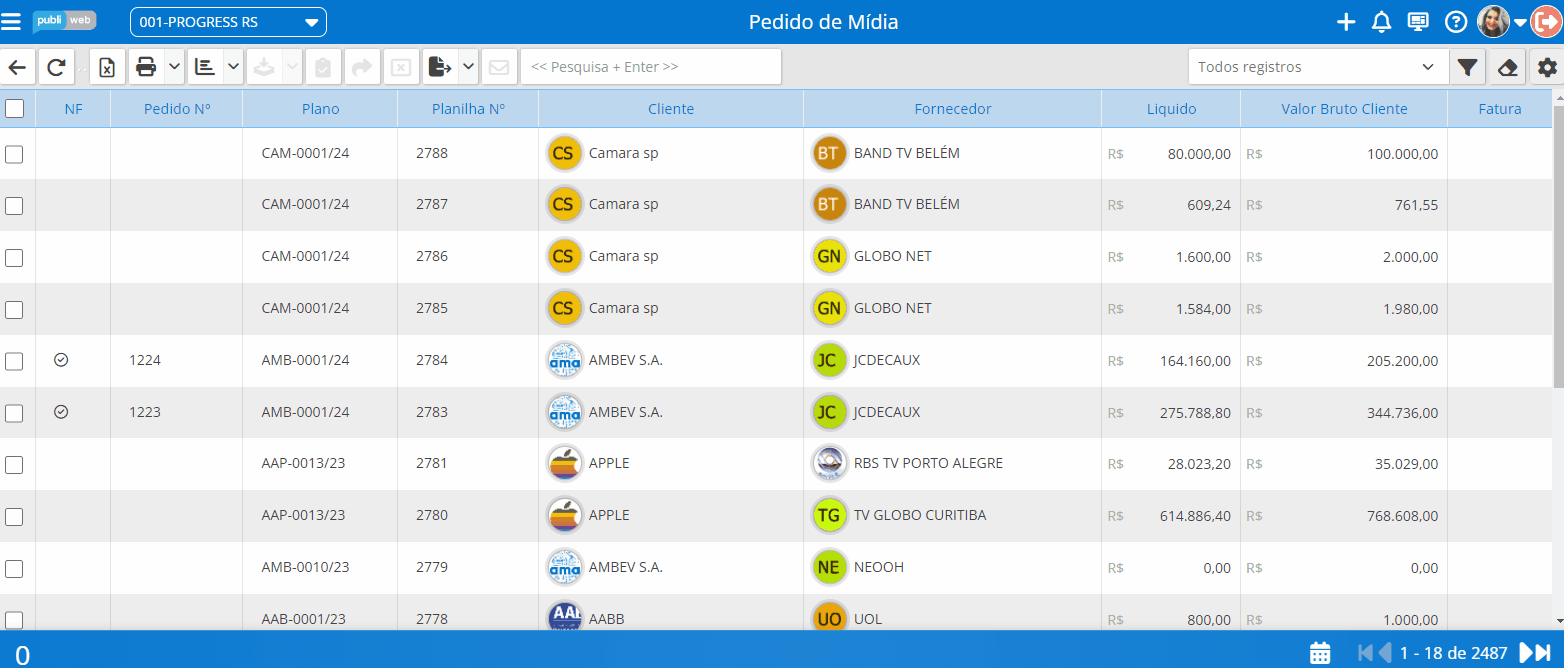Open grid settings gear icon
Screen dimensions: 1564x668
click(1547, 67)
